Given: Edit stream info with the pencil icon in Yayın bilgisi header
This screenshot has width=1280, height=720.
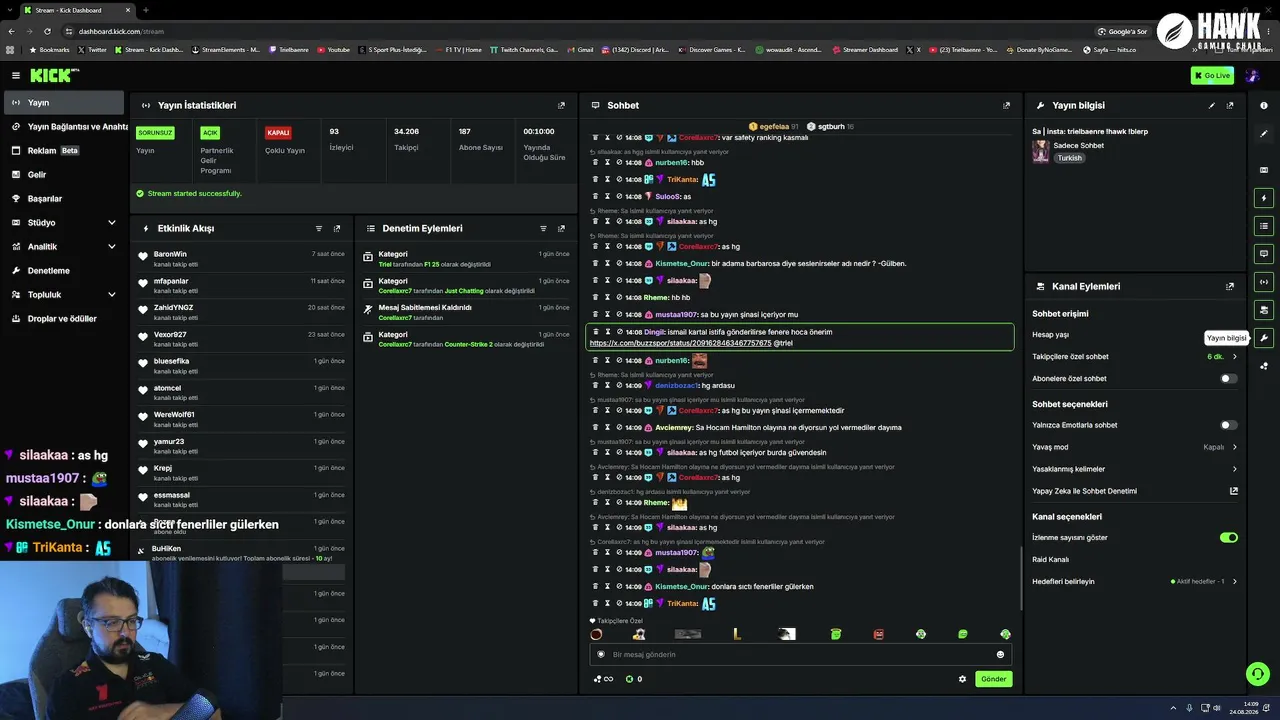Looking at the screenshot, I should (1212, 105).
